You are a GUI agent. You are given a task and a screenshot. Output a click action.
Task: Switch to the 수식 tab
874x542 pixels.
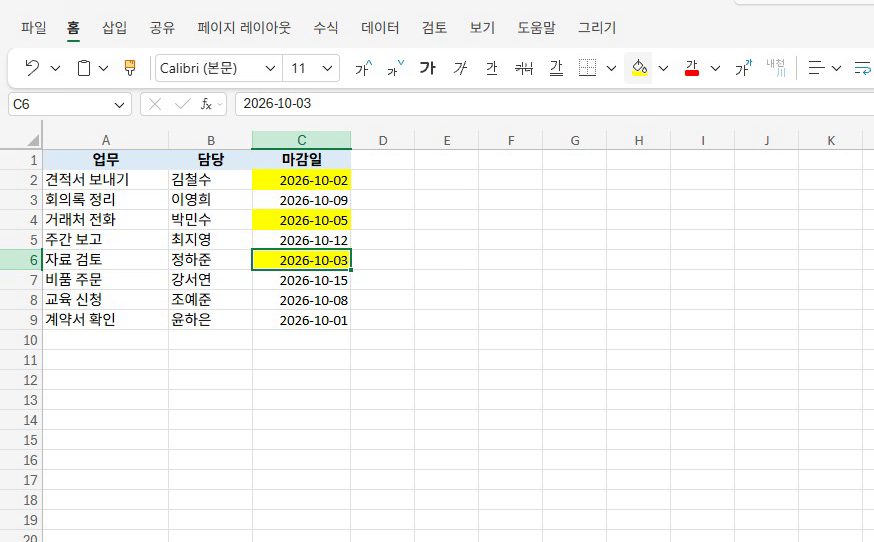(326, 27)
